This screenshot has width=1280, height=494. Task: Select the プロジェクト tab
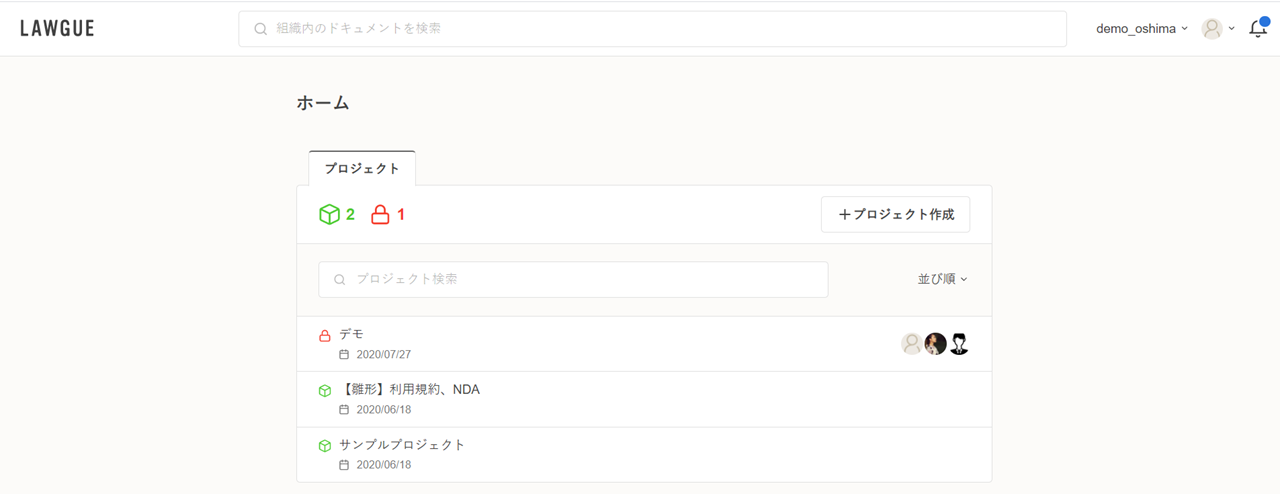click(x=362, y=168)
